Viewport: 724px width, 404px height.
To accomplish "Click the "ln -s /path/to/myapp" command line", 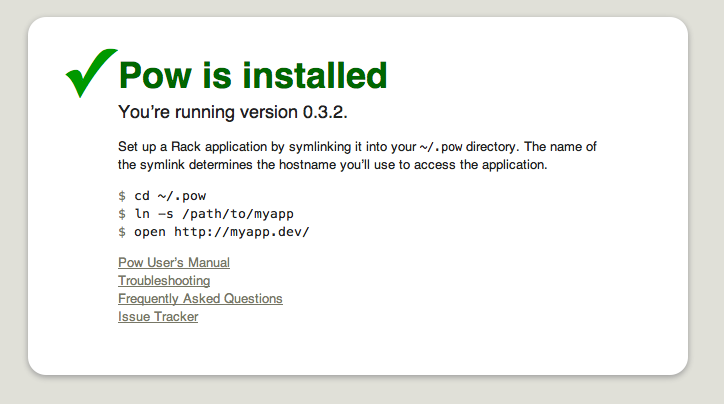I will point(206,214).
